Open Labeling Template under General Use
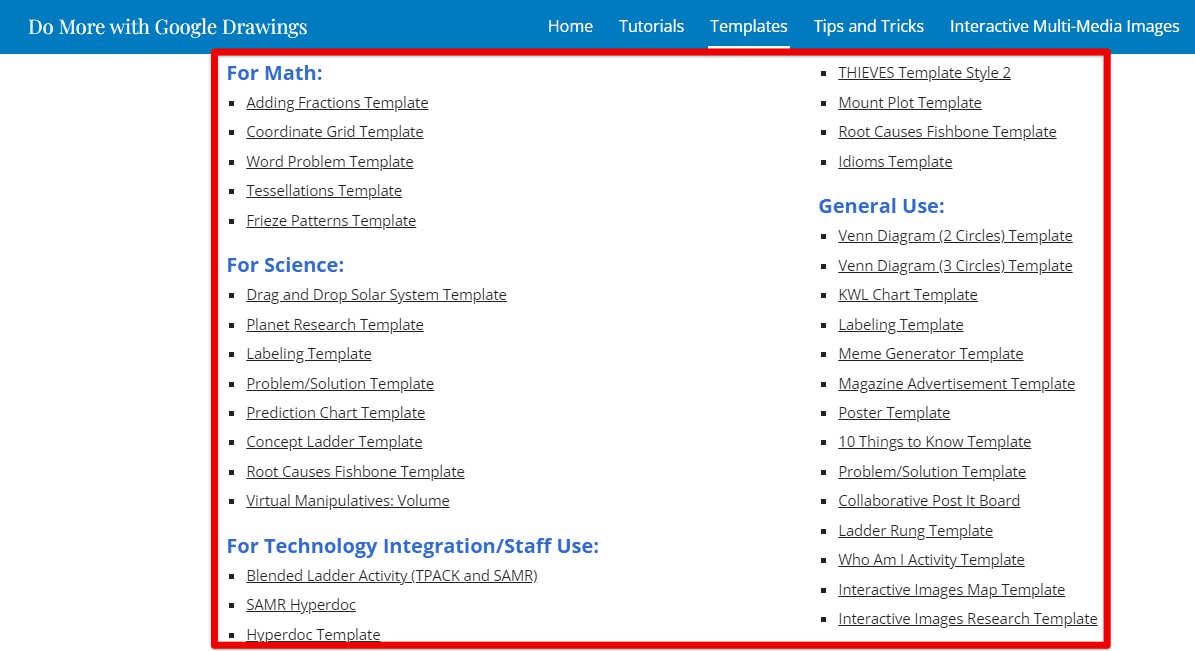 (901, 324)
